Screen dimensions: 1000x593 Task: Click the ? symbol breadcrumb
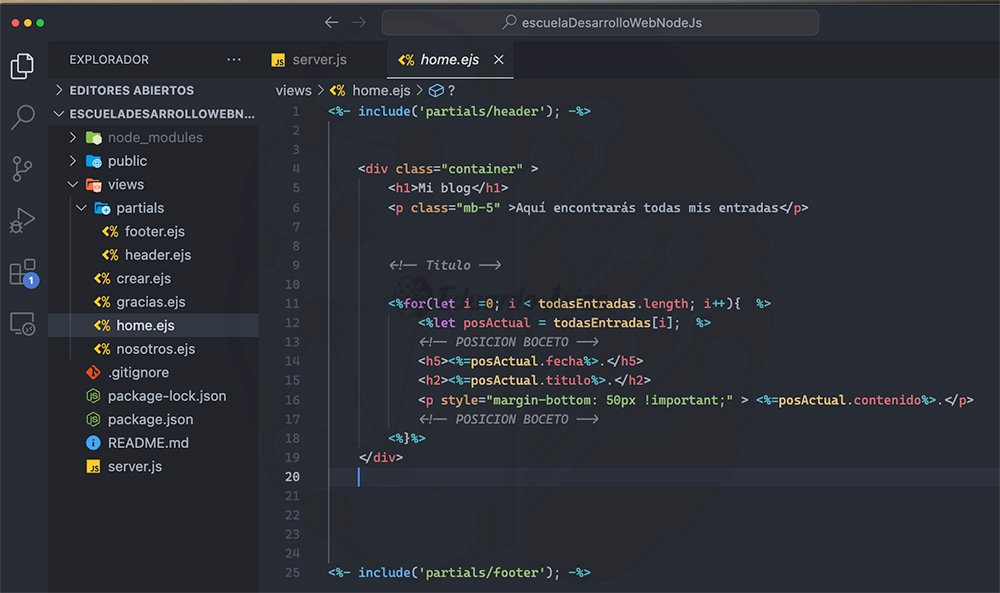[x=452, y=91]
